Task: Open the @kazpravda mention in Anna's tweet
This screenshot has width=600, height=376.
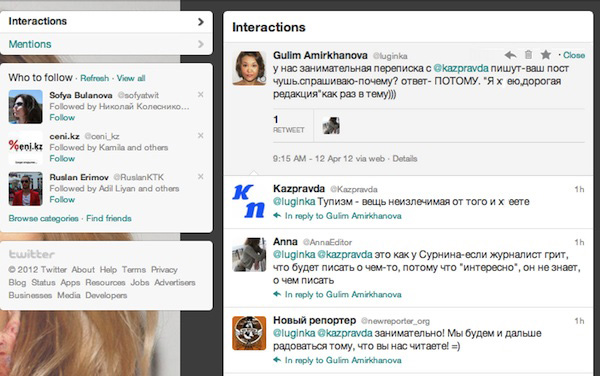Action: (x=345, y=254)
